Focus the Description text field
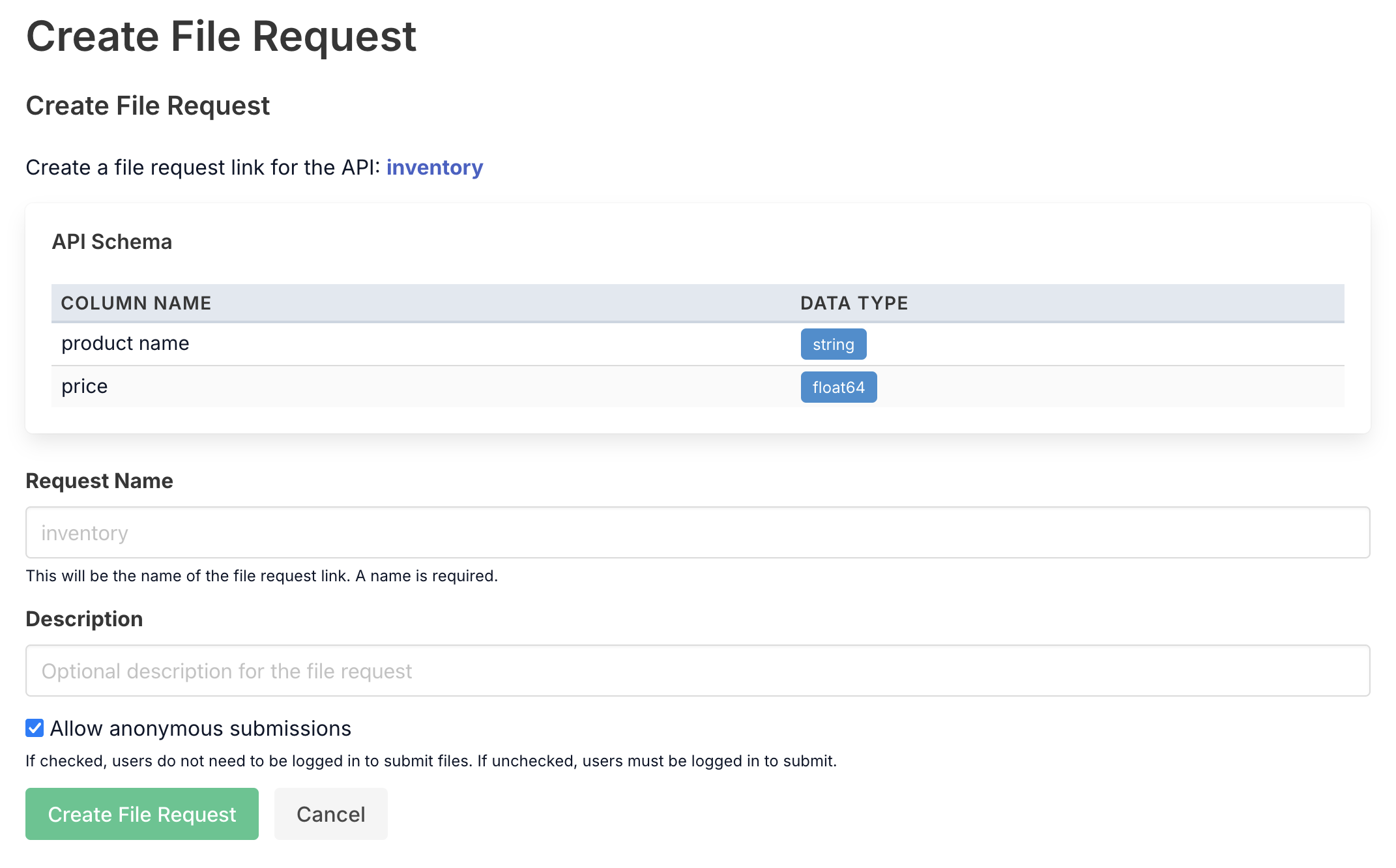The image size is (1396, 868). click(x=697, y=671)
